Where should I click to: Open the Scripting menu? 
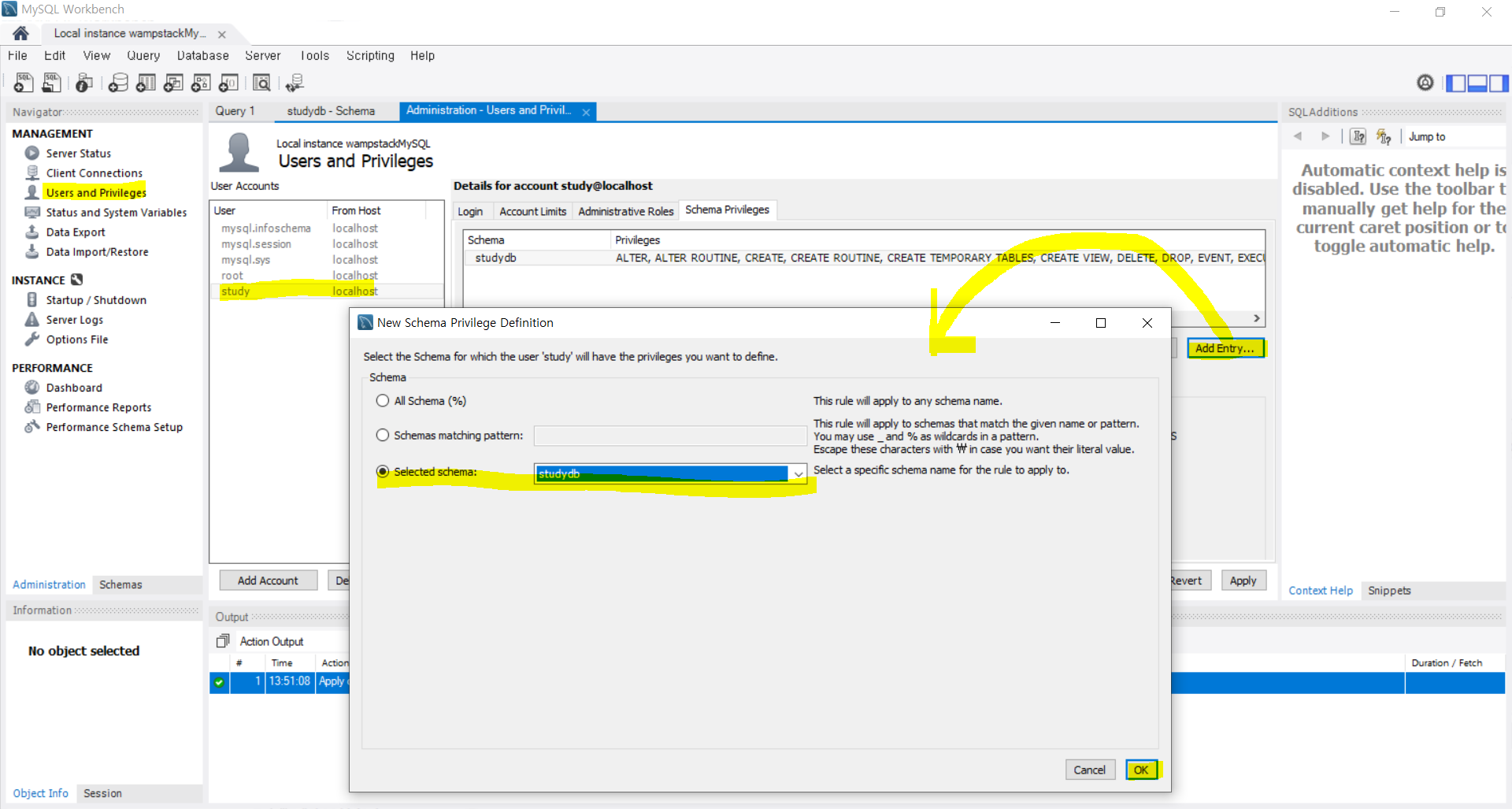click(x=370, y=56)
